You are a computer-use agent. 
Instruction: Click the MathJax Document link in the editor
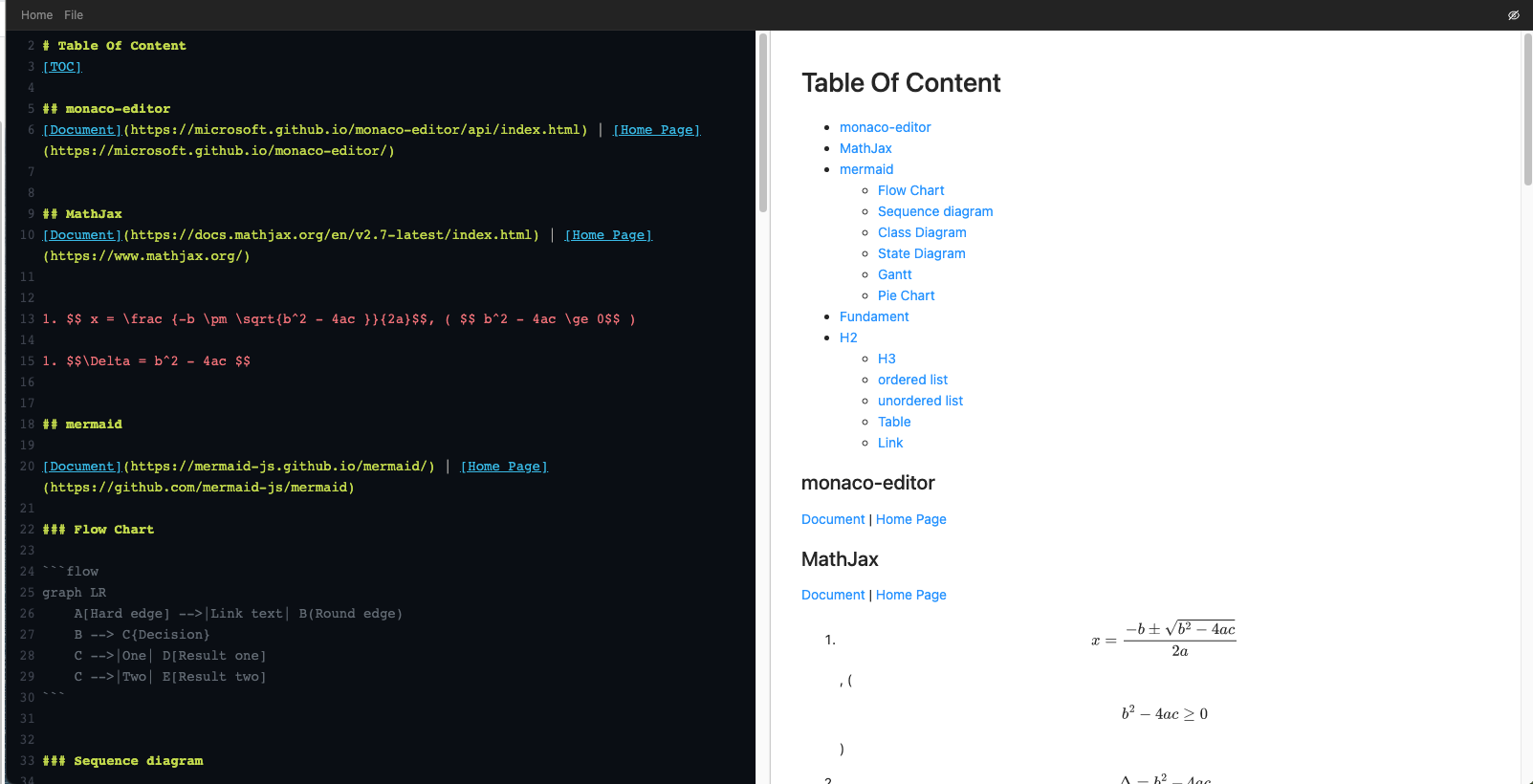tap(82, 234)
